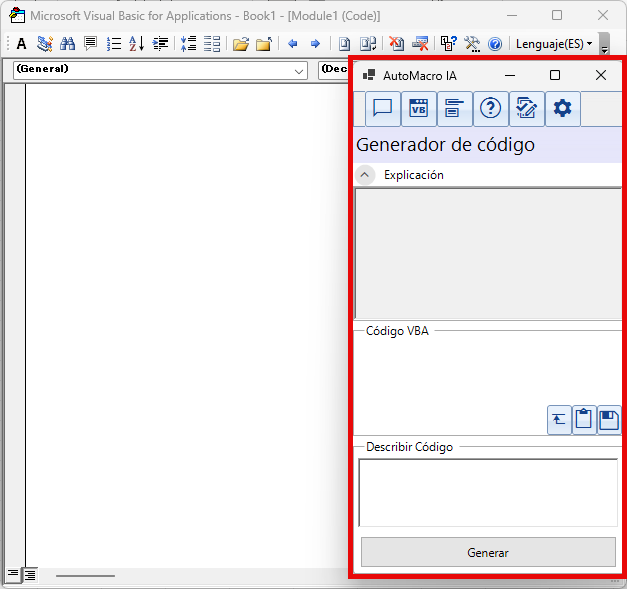Click the save floppy disk icon
The width and height of the screenshot is (627, 589).
click(609, 419)
